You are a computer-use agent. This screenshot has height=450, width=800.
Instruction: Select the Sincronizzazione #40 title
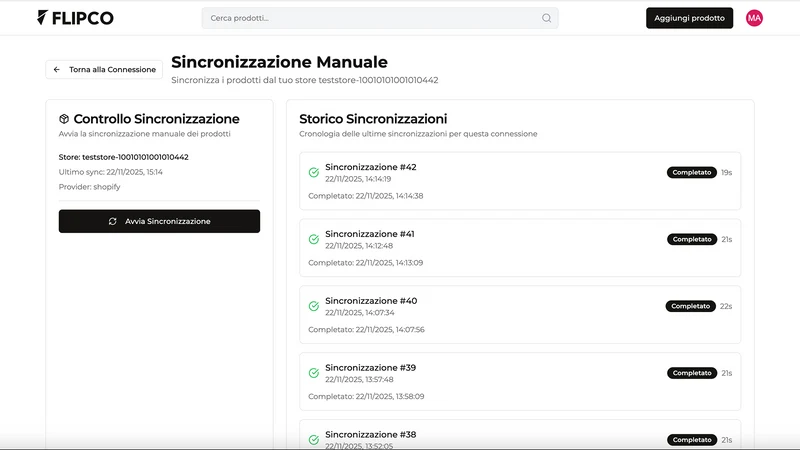pyautogui.click(x=371, y=301)
